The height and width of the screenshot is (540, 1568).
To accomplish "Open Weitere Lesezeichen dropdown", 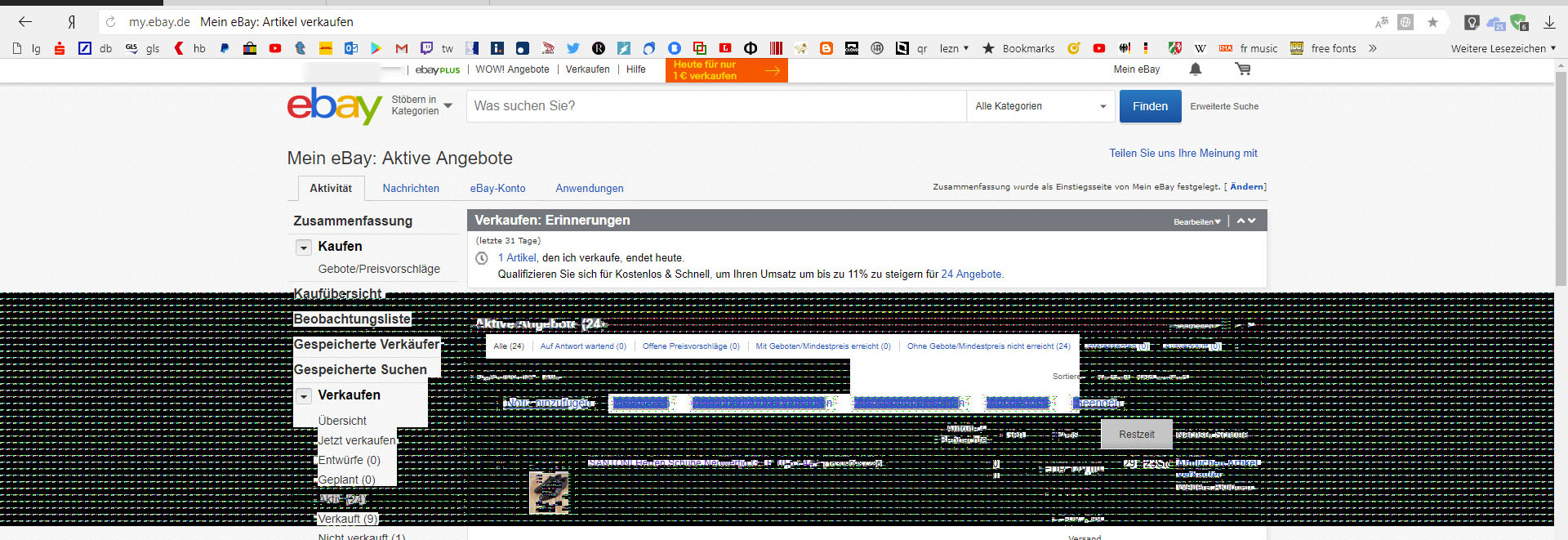I will pyautogui.click(x=1503, y=48).
